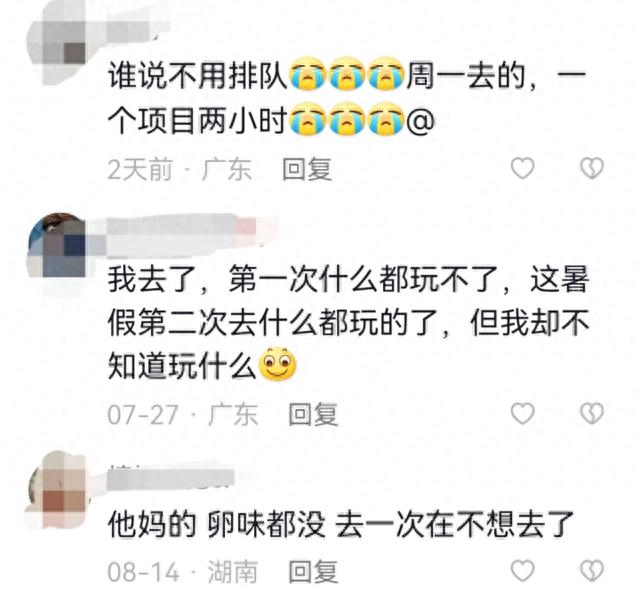Dislike the comment about two-hour queue
Screen dimensions: 640x605
[592, 168]
